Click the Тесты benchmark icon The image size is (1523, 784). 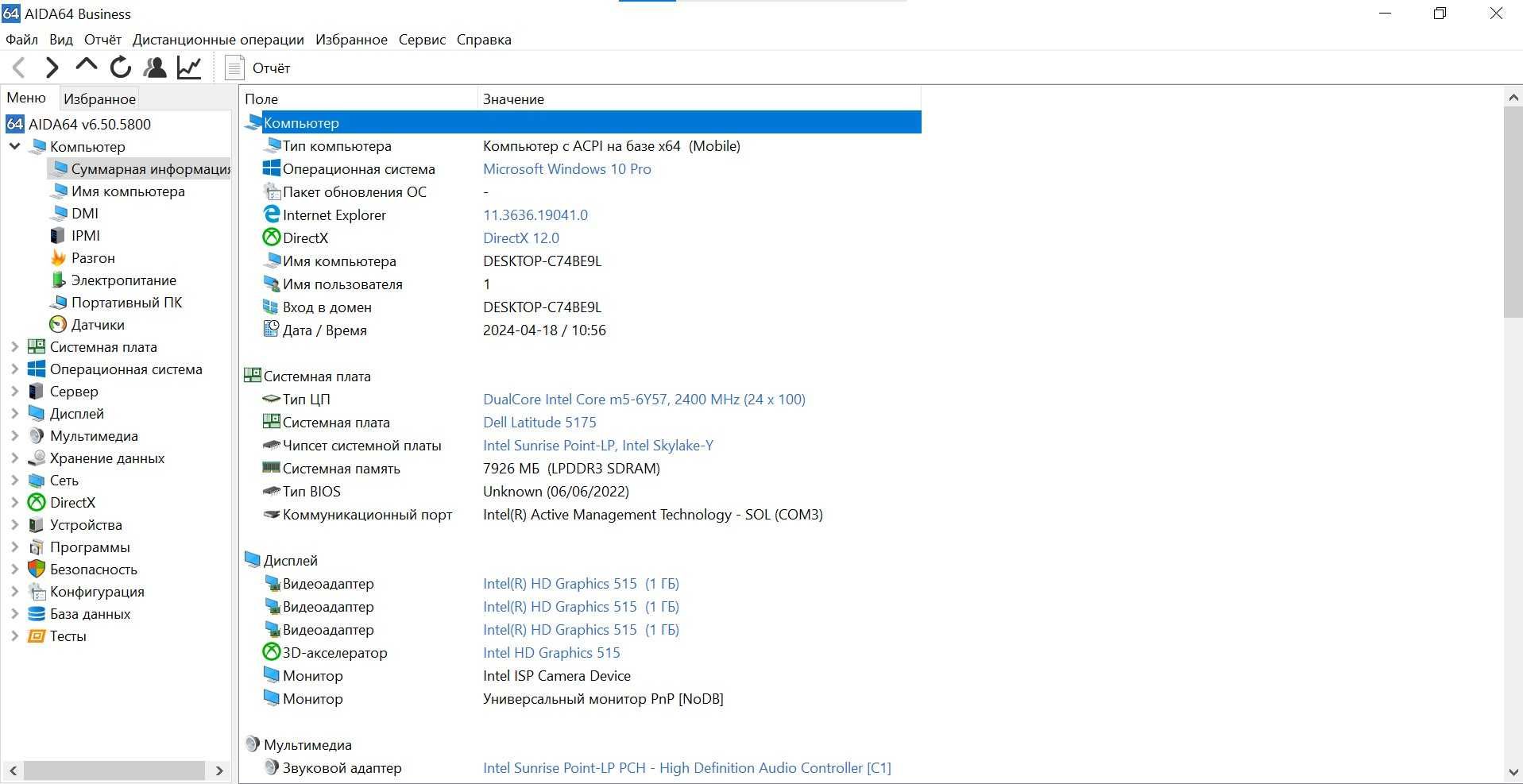pyautogui.click(x=37, y=636)
